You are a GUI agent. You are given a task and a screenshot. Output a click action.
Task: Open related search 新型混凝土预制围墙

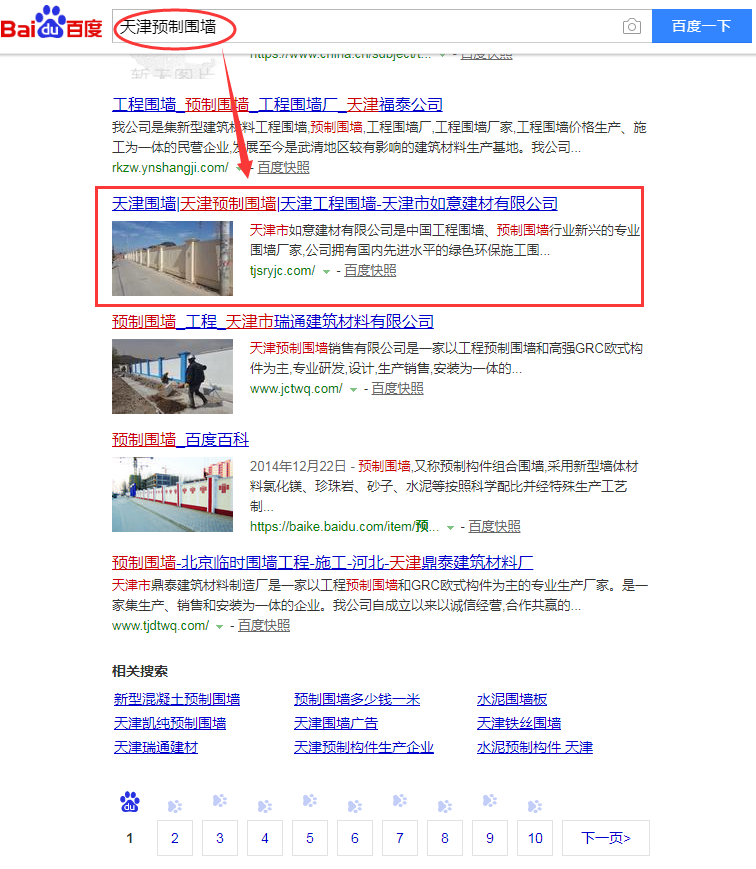point(177,699)
